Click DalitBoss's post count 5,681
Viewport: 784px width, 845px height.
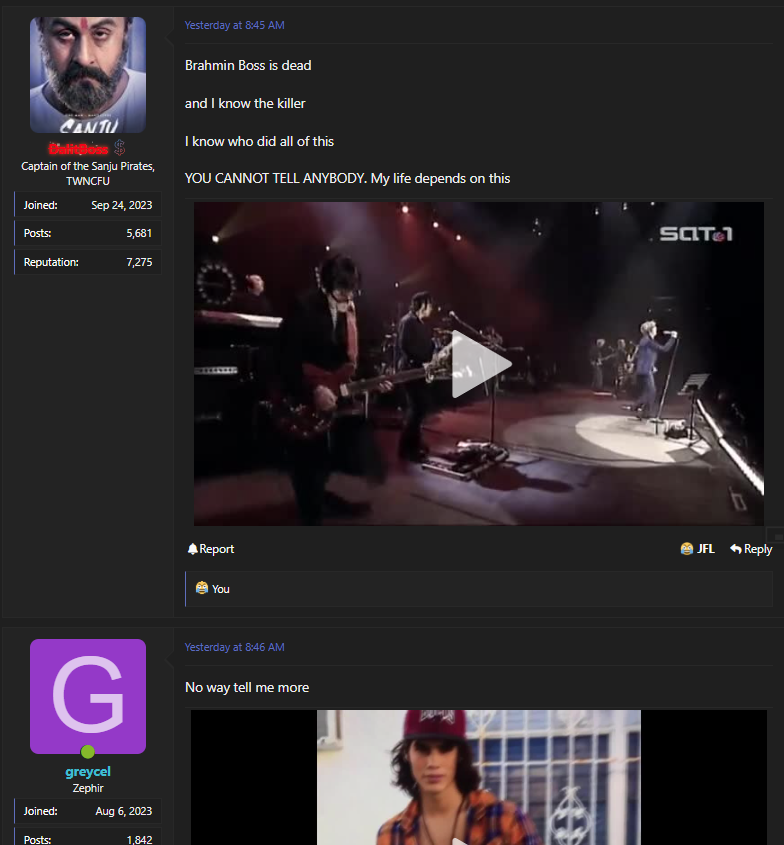pyautogui.click(x=139, y=233)
